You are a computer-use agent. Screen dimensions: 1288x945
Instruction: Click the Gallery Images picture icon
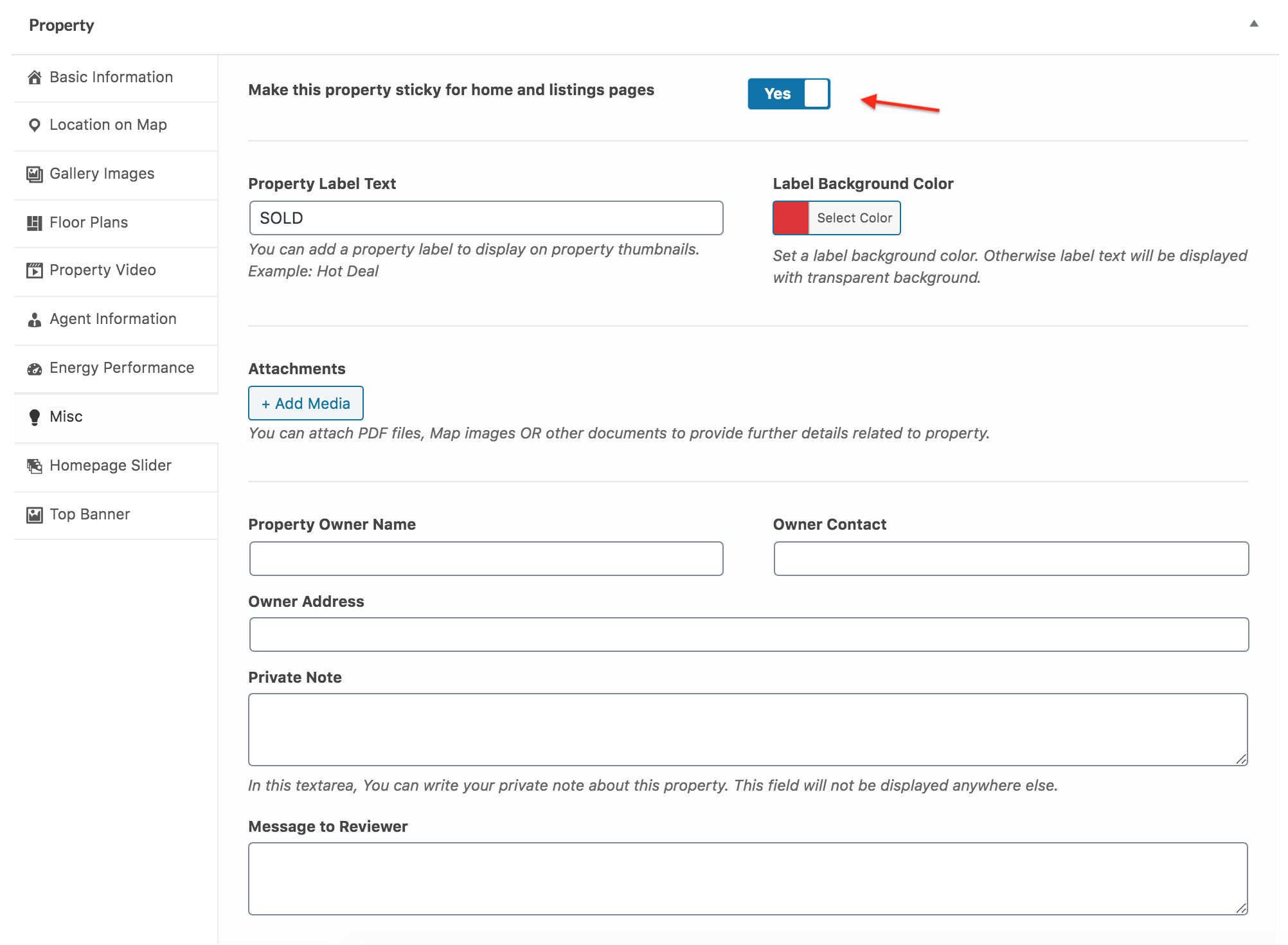[35, 174]
